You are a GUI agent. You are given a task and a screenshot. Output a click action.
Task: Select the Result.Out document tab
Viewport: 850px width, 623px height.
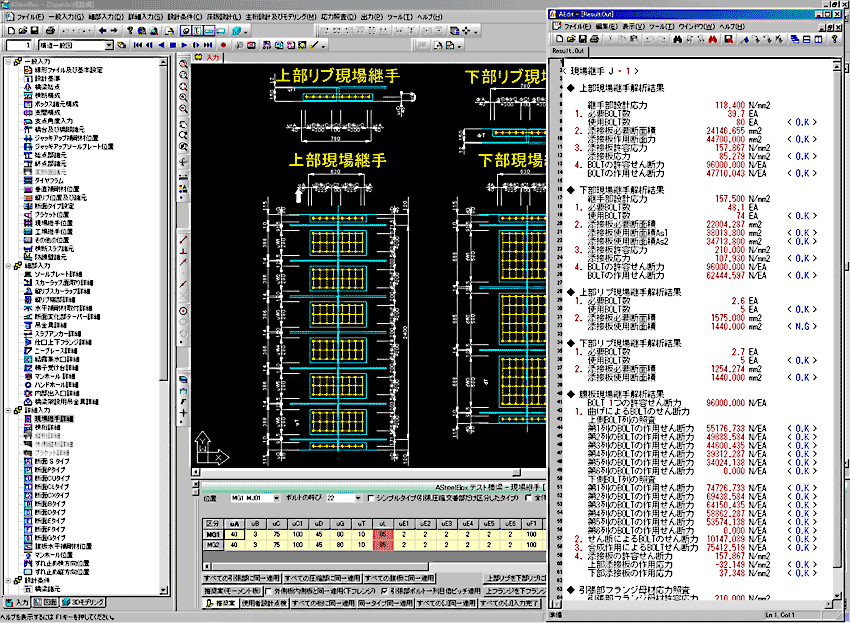(568, 51)
